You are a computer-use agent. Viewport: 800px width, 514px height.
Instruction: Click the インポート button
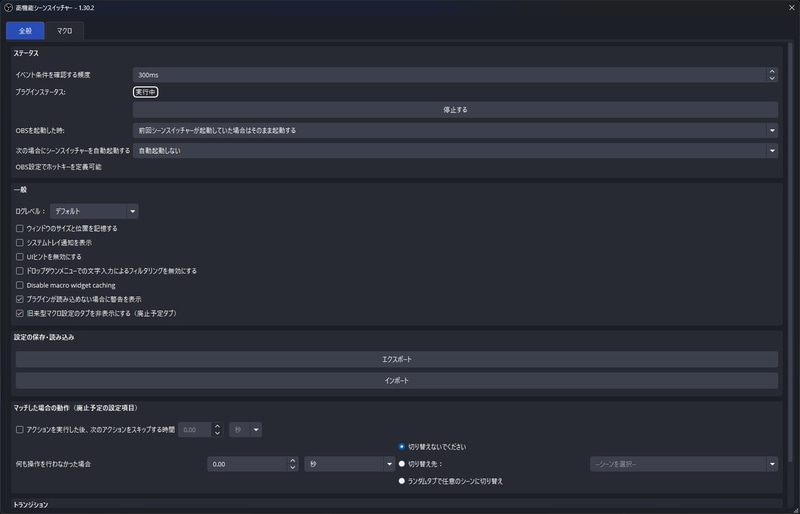[x=396, y=380]
